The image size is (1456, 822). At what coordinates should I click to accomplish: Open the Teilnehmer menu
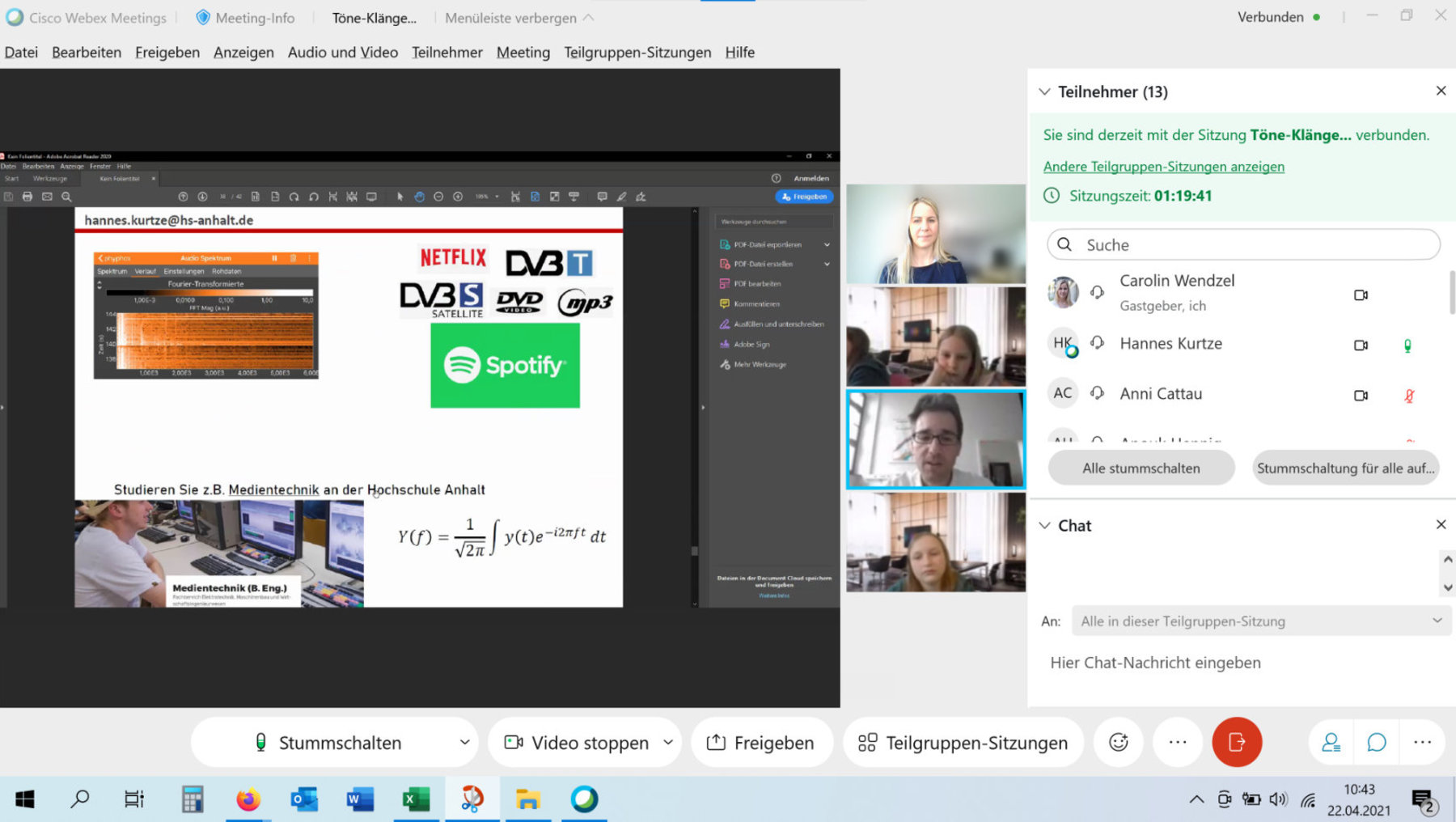[447, 52]
